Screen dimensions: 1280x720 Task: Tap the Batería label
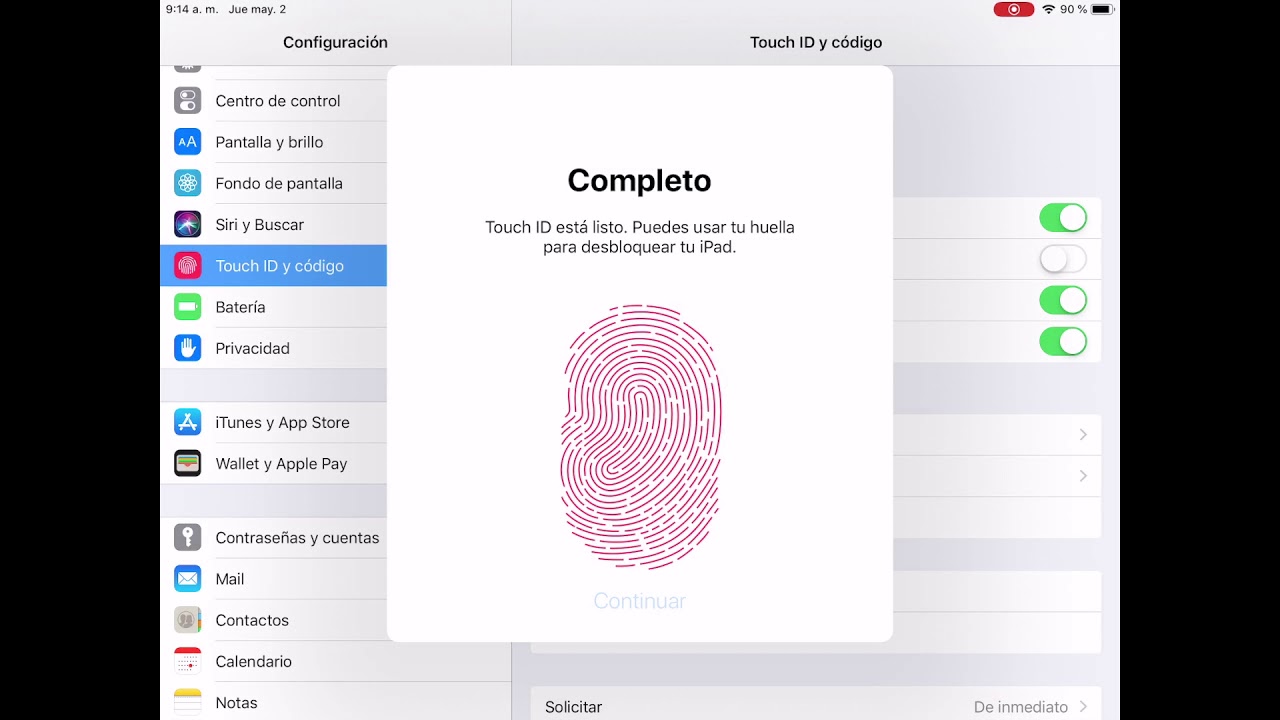point(241,307)
